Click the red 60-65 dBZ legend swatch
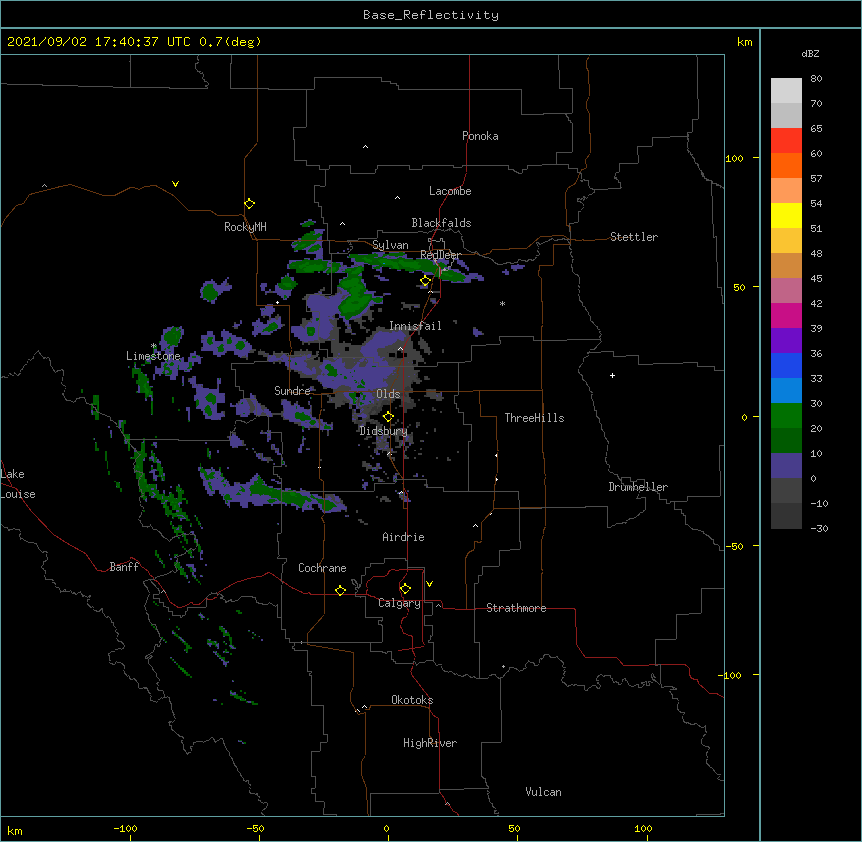862x842 pixels. [786, 140]
